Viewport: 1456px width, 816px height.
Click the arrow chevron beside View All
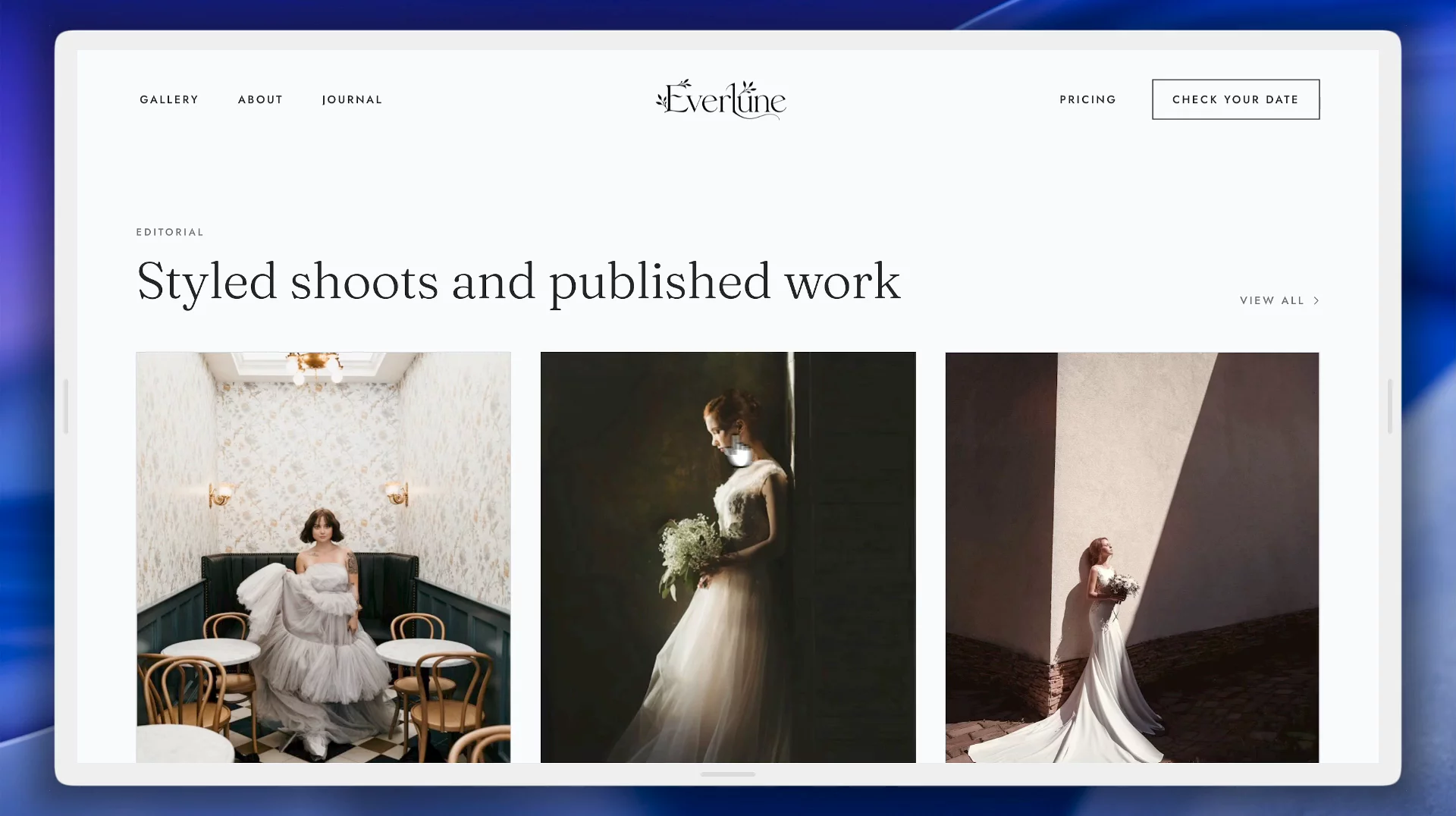click(x=1316, y=300)
